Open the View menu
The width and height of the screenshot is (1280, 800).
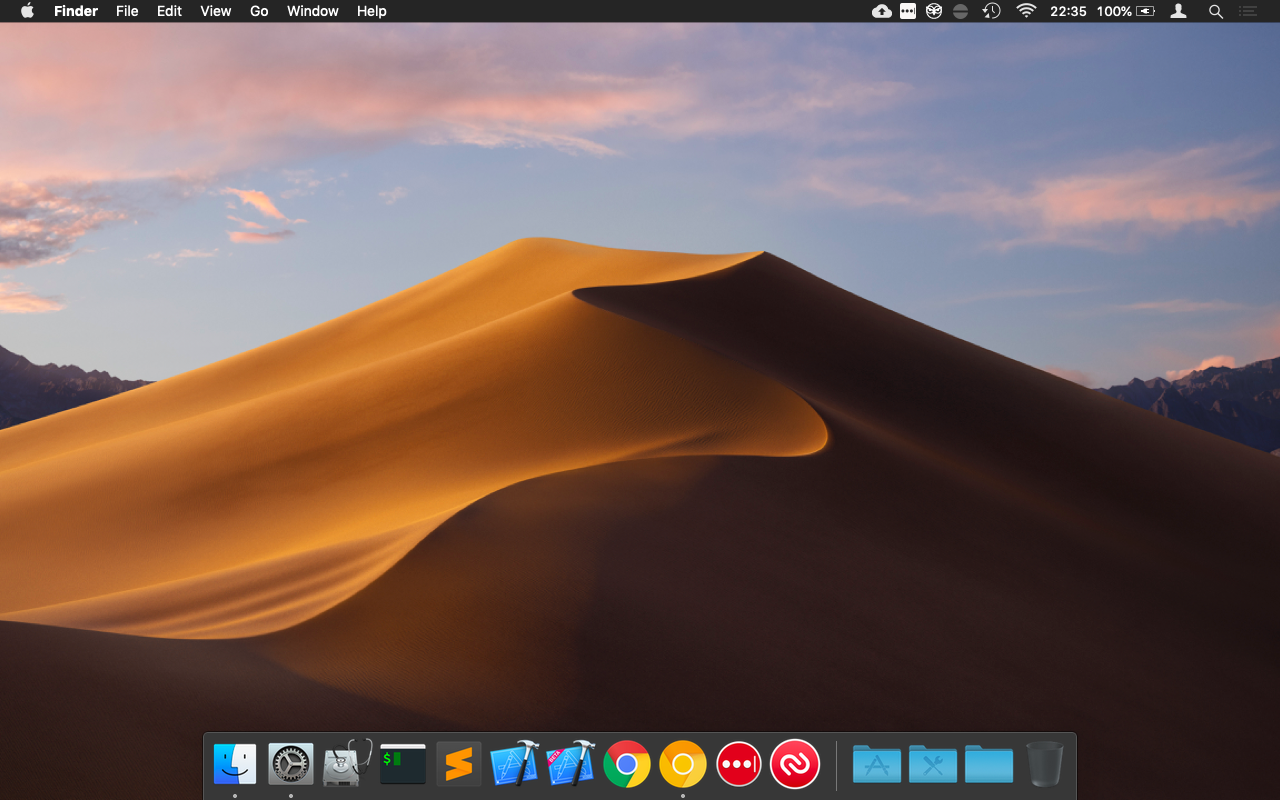216,11
